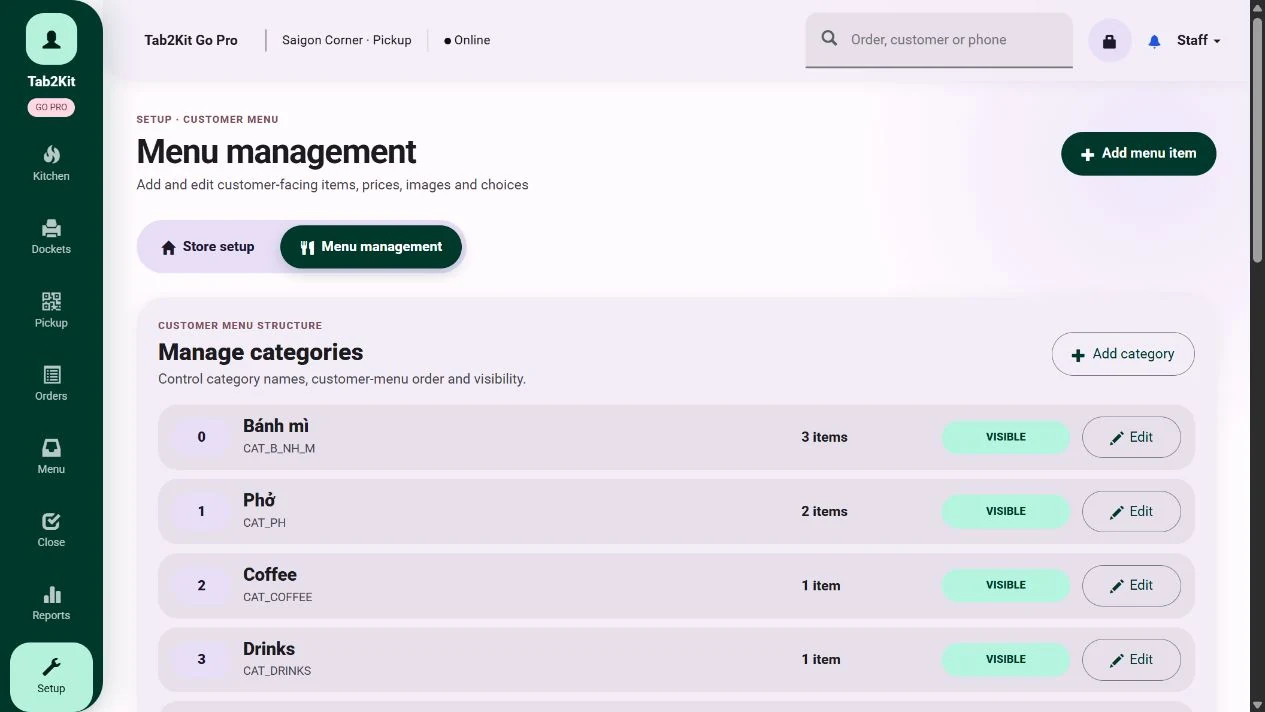Focus the Order, customer or phone search field

[x=939, y=40]
